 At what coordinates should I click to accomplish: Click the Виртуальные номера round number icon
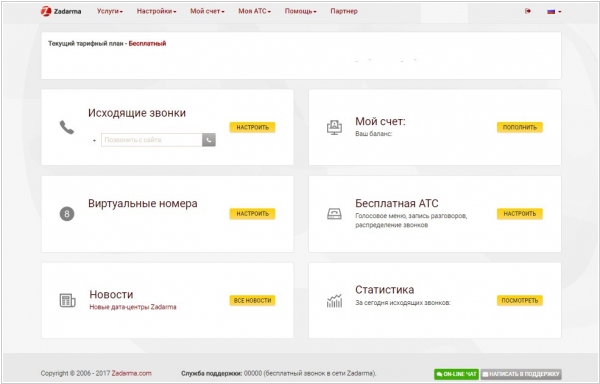tap(67, 214)
